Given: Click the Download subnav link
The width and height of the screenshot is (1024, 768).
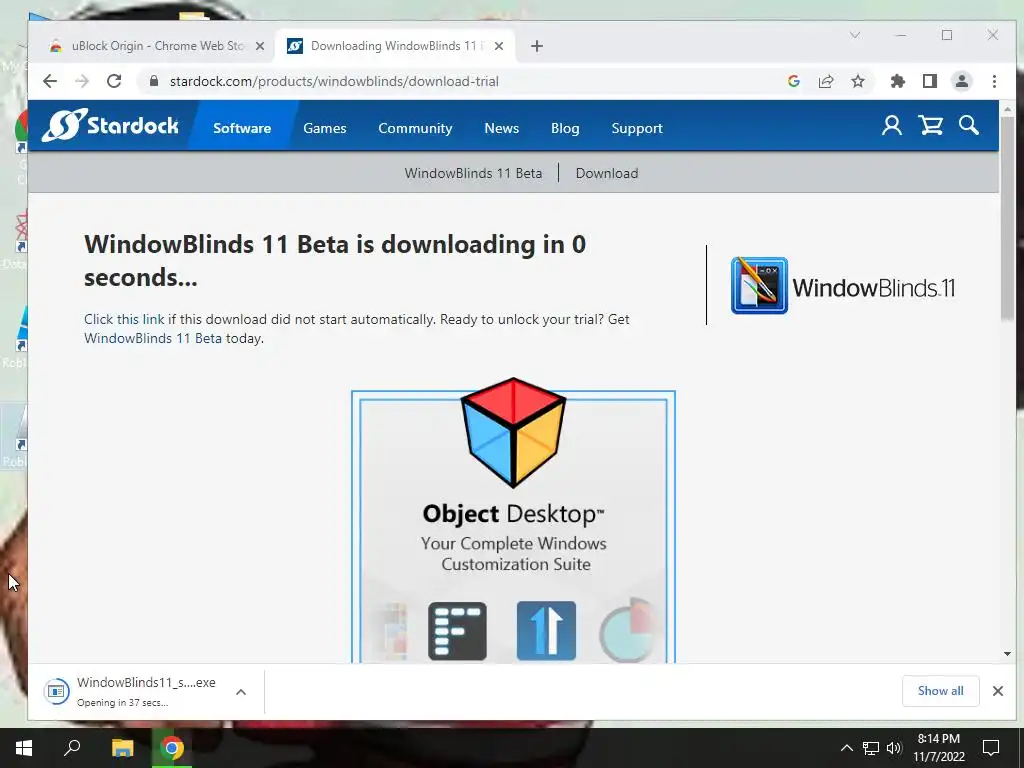Looking at the screenshot, I should pos(607,173).
